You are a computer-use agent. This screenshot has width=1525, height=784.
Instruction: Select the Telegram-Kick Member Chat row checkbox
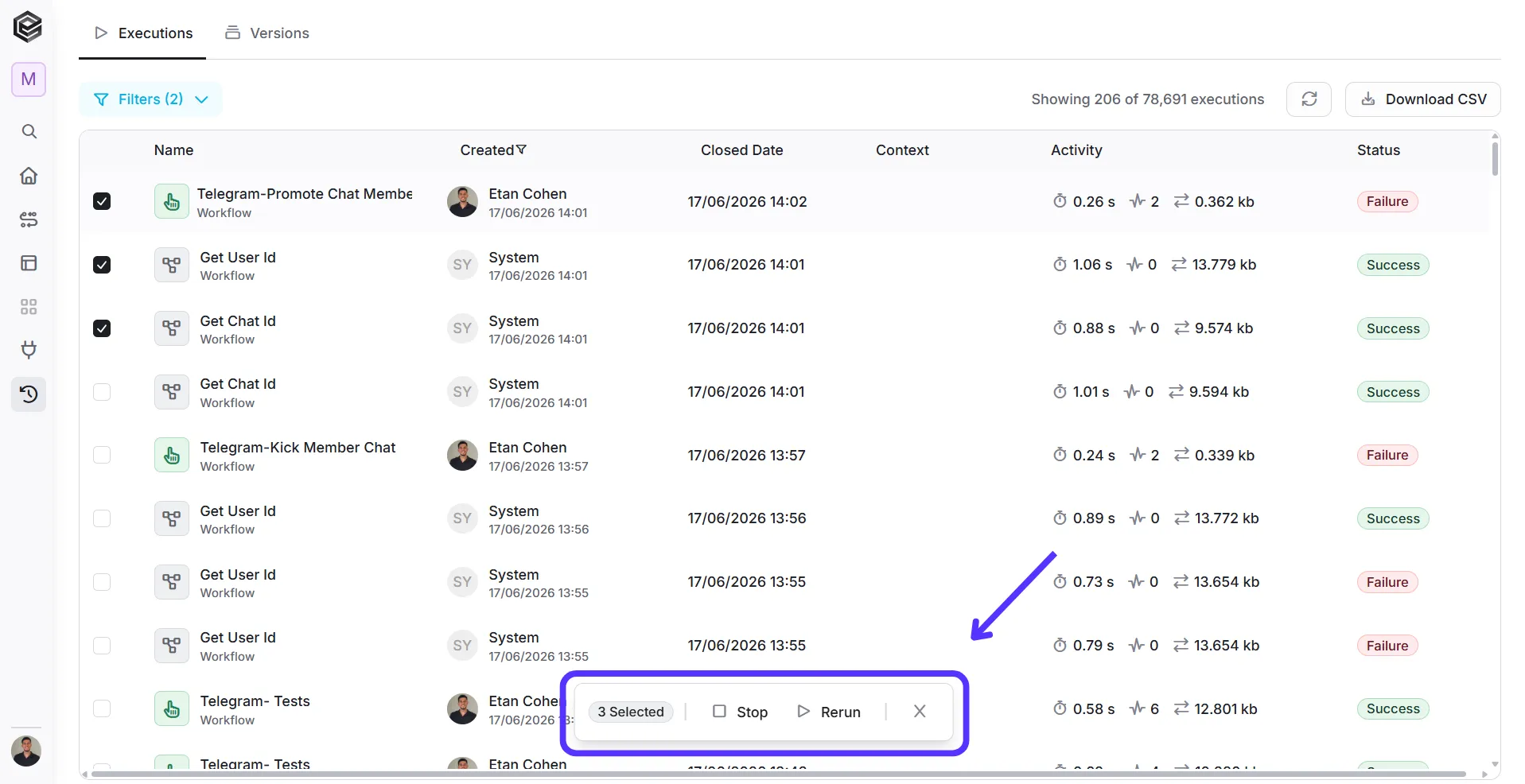[102, 455]
